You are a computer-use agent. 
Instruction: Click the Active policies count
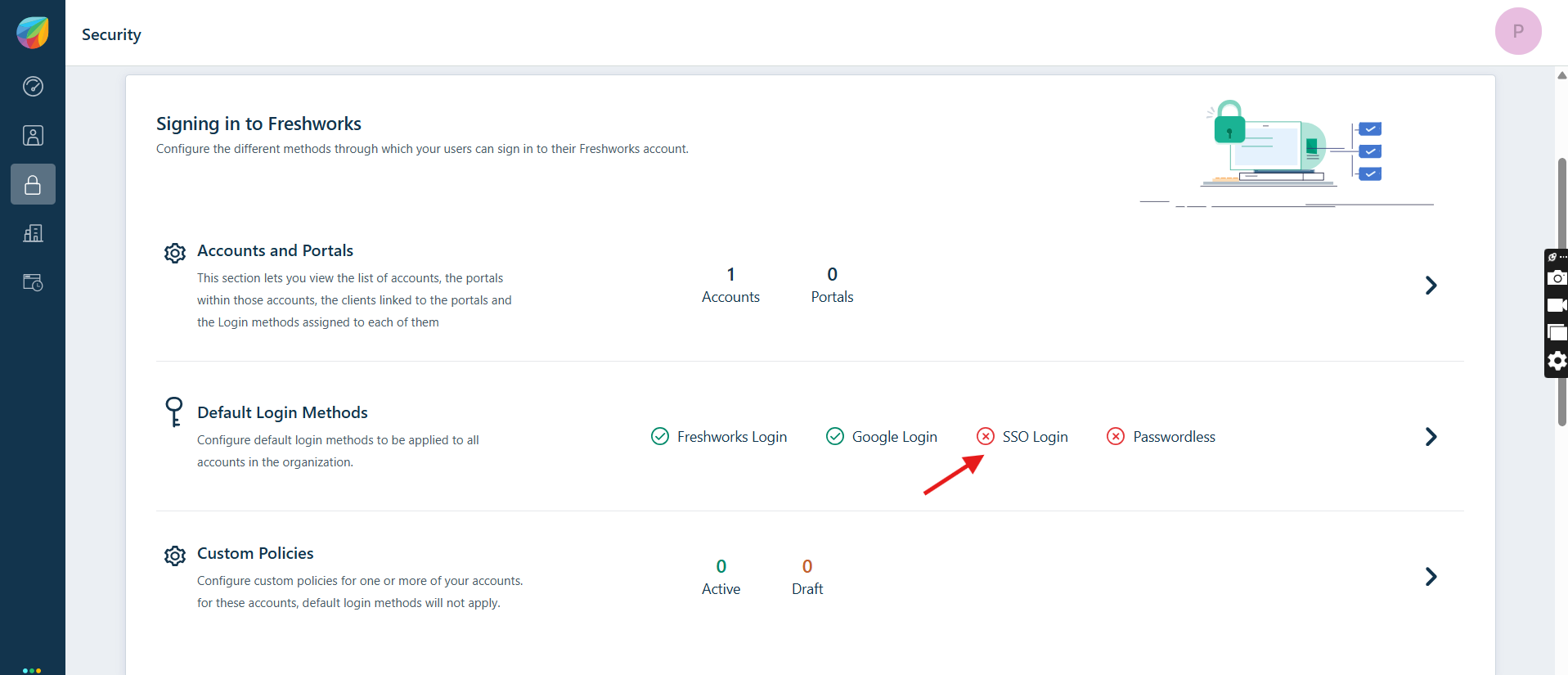pos(721,566)
